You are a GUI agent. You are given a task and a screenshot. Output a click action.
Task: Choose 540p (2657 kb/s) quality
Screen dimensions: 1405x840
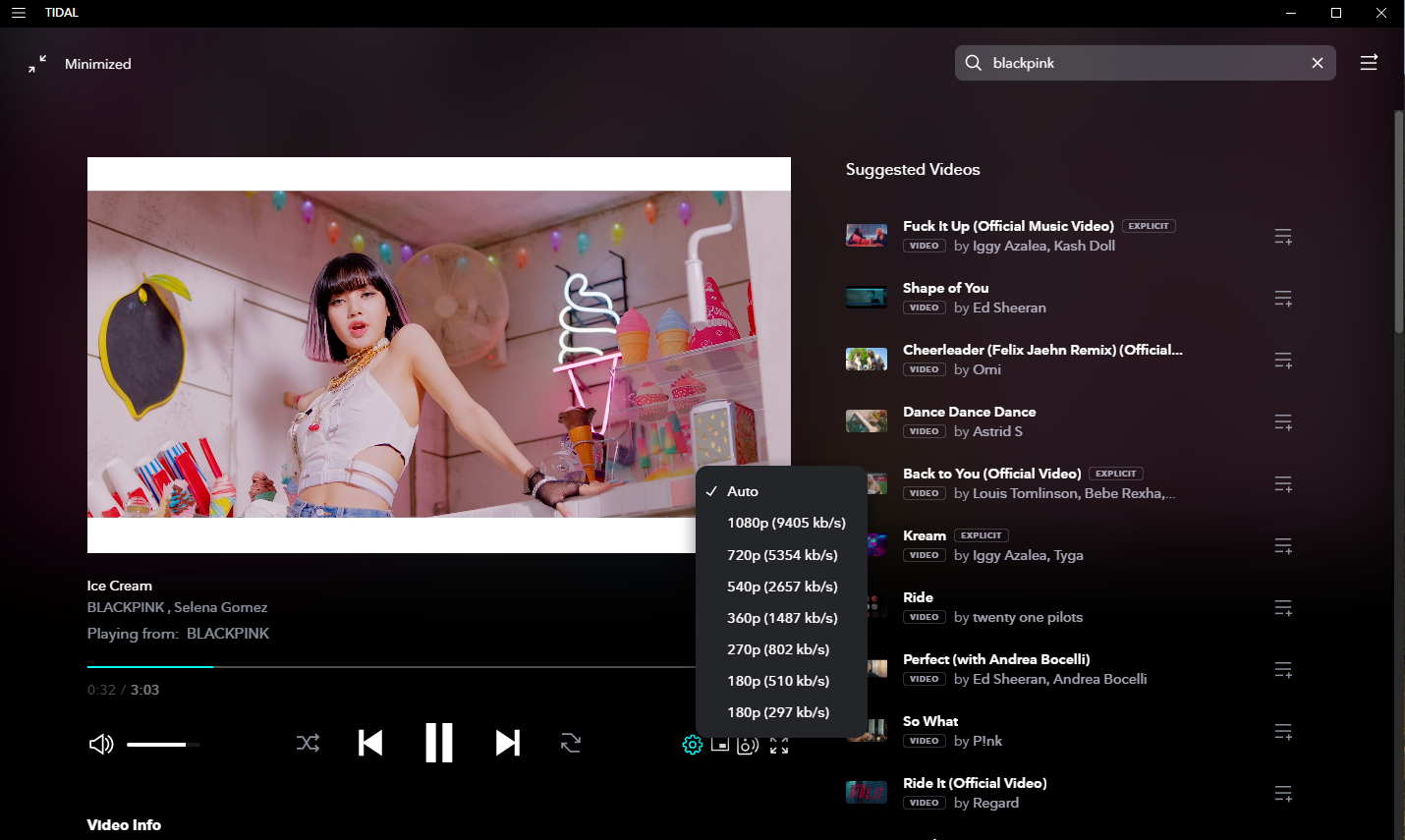(x=781, y=587)
